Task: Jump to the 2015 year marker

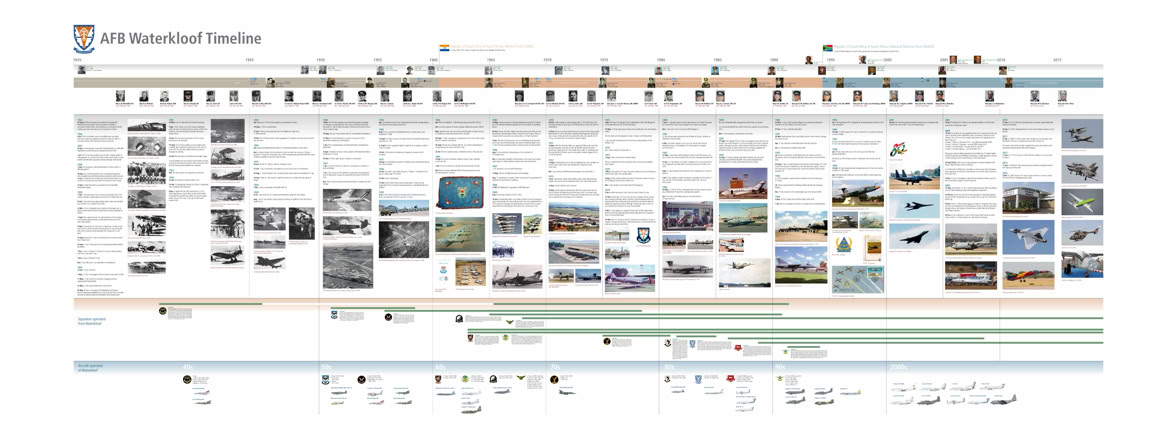Action: tap(1057, 60)
